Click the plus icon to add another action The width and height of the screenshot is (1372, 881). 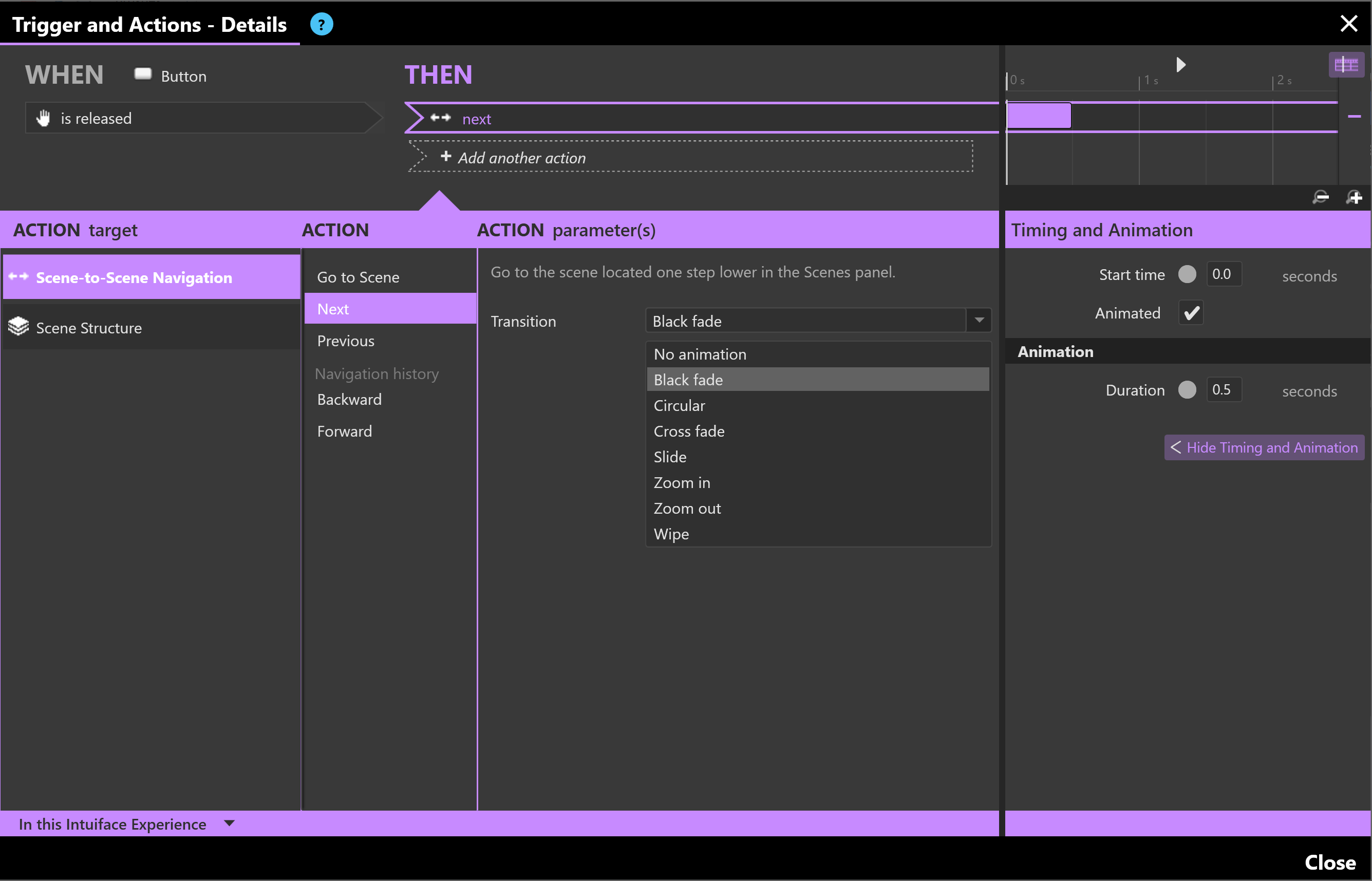coord(446,156)
